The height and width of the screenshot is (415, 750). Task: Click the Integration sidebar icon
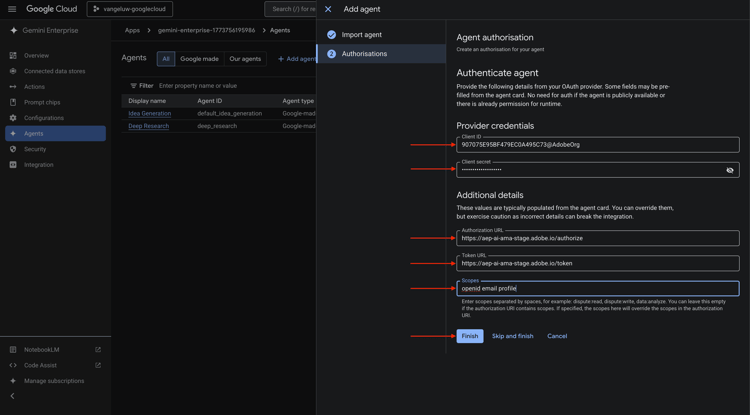click(13, 165)
